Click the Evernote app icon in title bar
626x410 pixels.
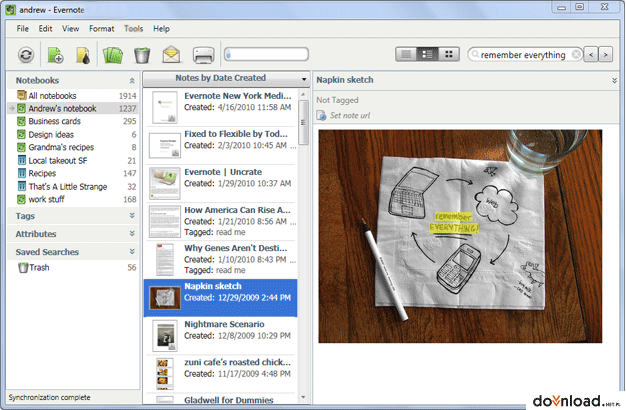[x=11, y=10]
